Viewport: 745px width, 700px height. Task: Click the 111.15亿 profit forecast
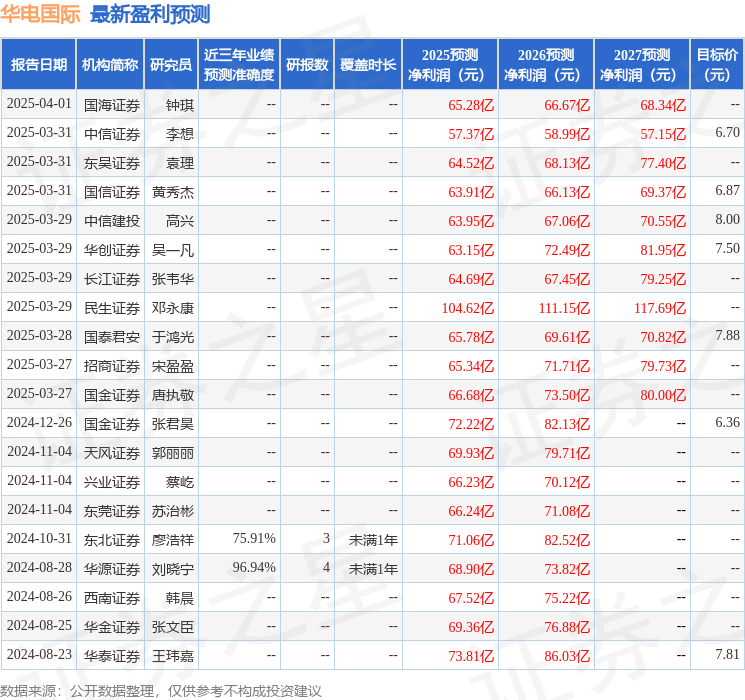point(564,308)
